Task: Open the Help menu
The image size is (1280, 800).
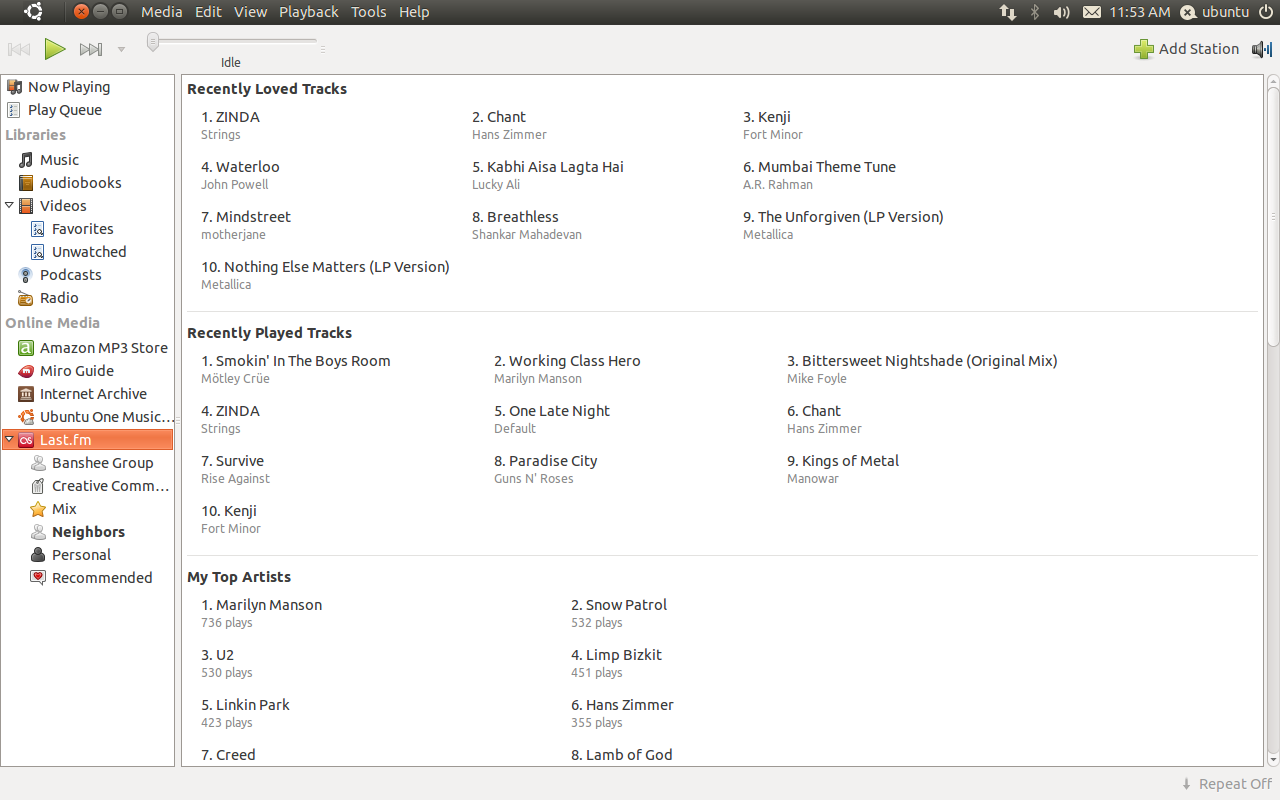Action: (x=414, y=12)
